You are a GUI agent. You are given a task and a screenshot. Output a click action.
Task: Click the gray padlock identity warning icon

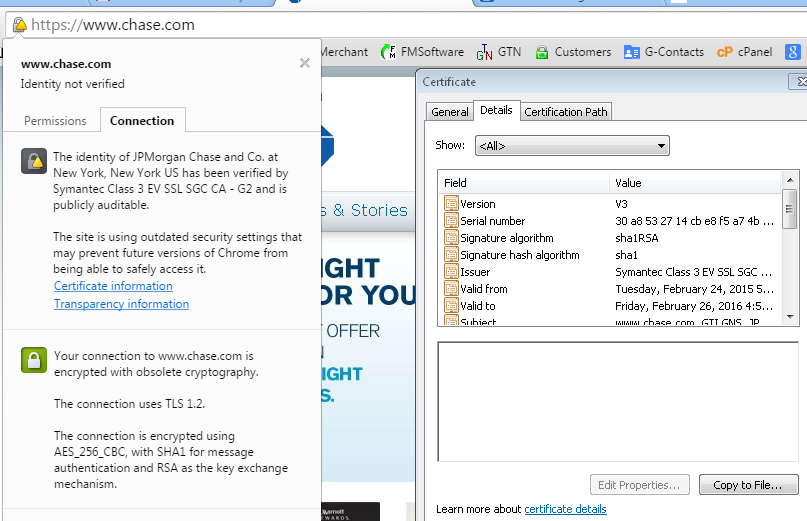coord(34,161)
